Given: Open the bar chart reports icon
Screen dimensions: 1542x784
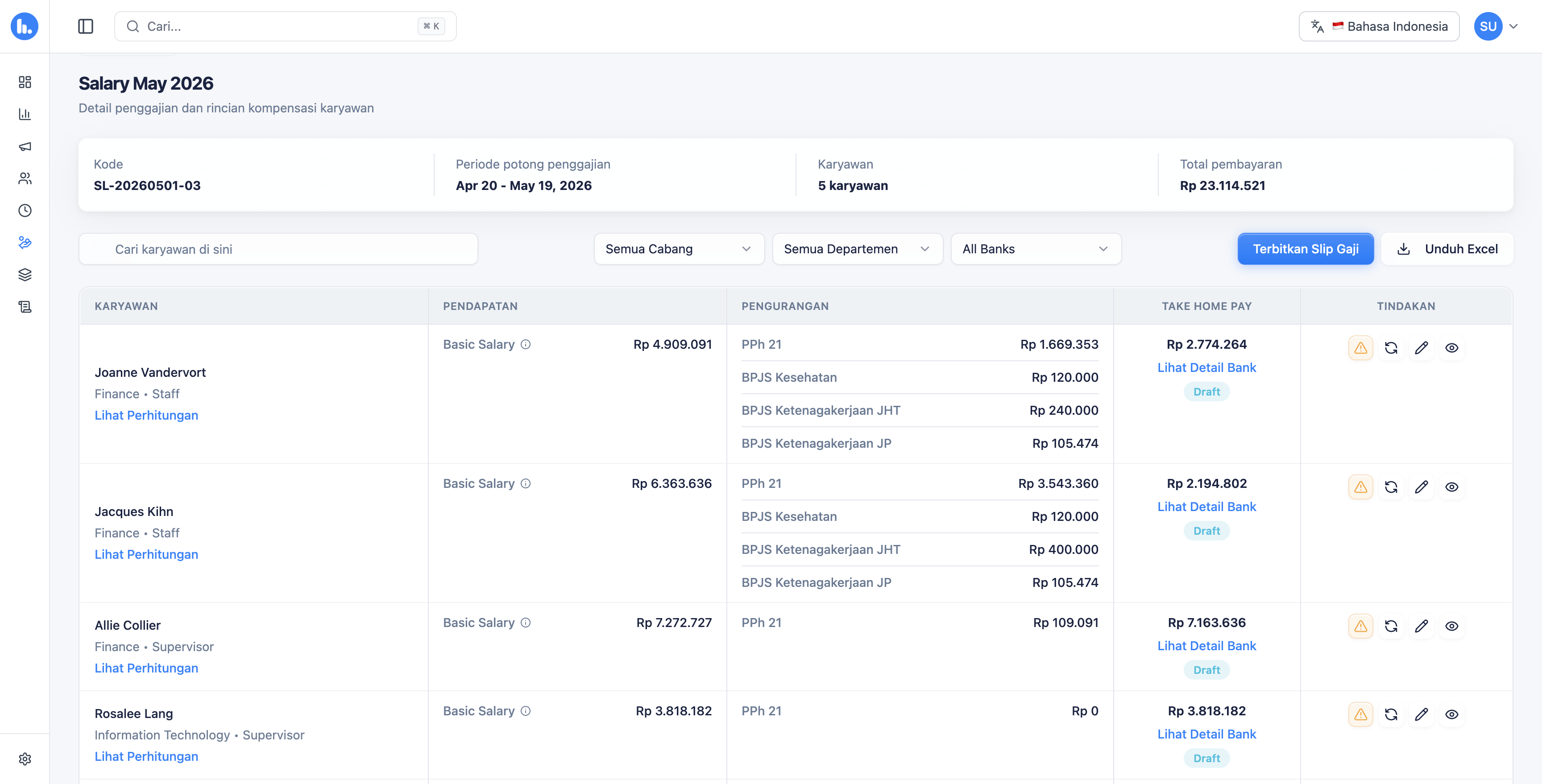Looking at the screenshot, I should tap(25, 114).
